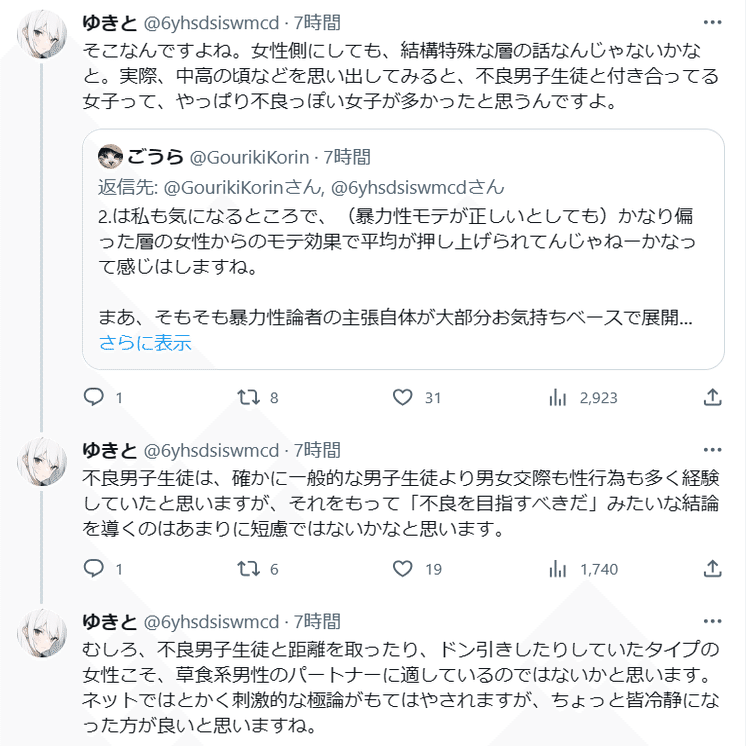Click ごうら cat avatar in quoted tweet
The image size is (746, 746).
(x=110, y=157)
